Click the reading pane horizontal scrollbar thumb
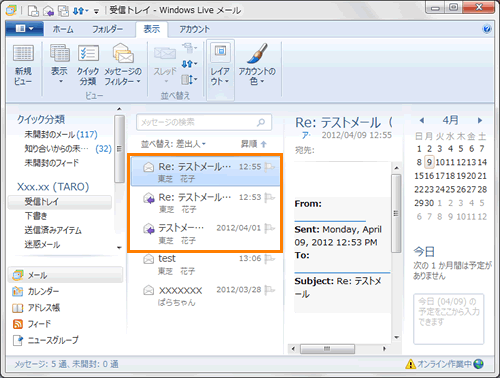500x378 pixels. click(327, 349)
